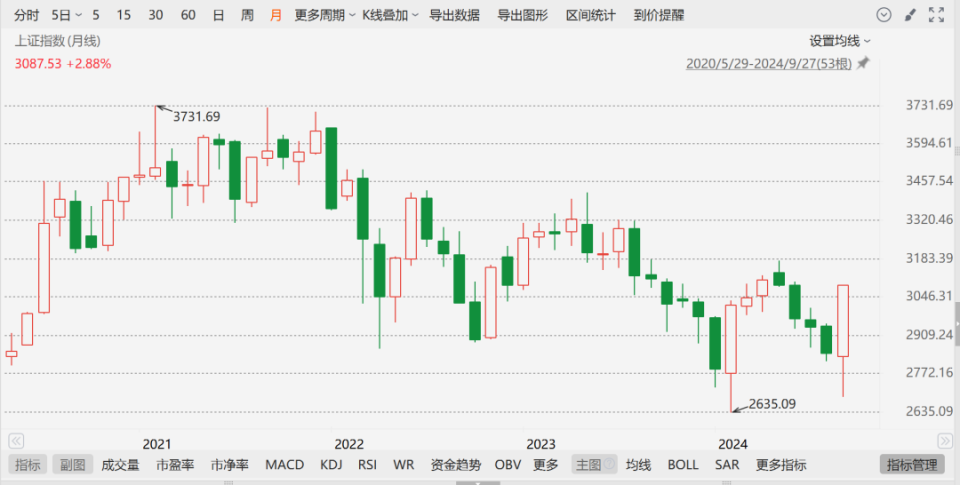Click the 2635.09 low price label
The image size is (960, 485).
pyautogui.click(x=772, y=404)
